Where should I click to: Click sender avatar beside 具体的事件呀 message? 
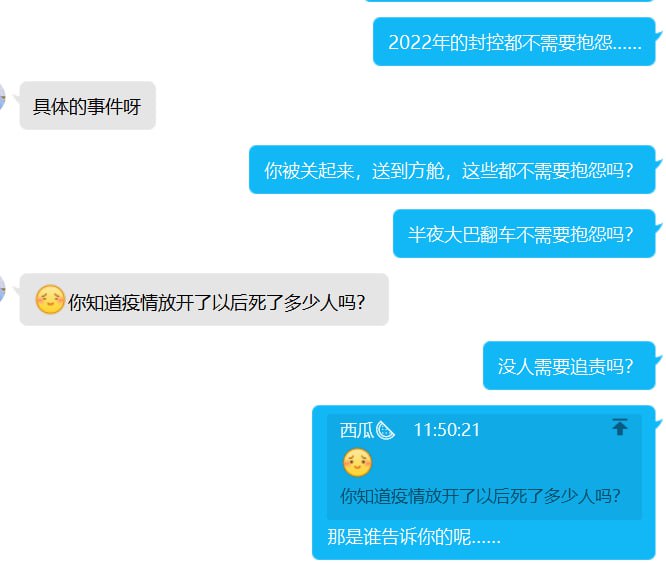click(2, 98)
